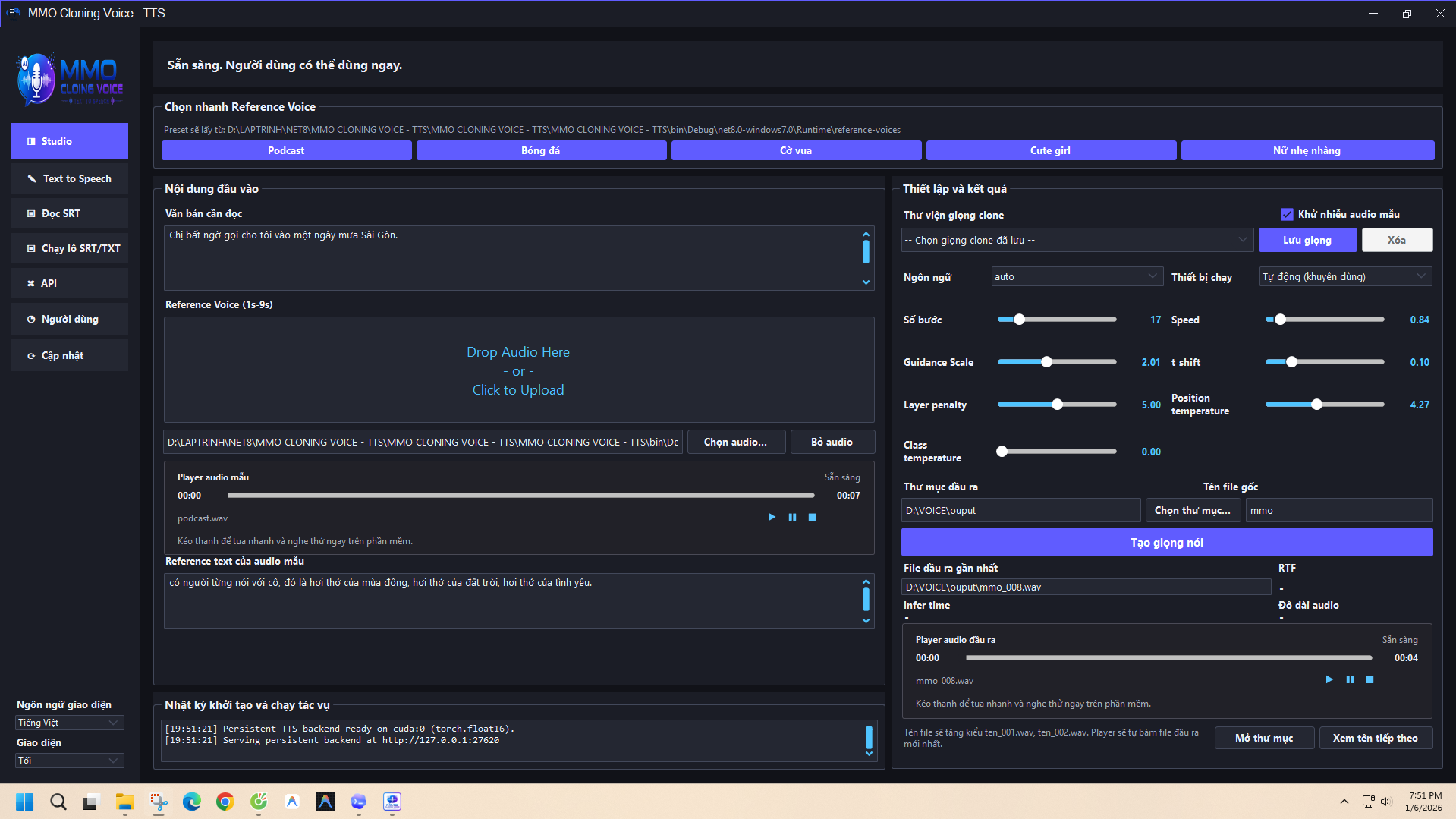Stop the sample audio player

[x=812, y=517]
